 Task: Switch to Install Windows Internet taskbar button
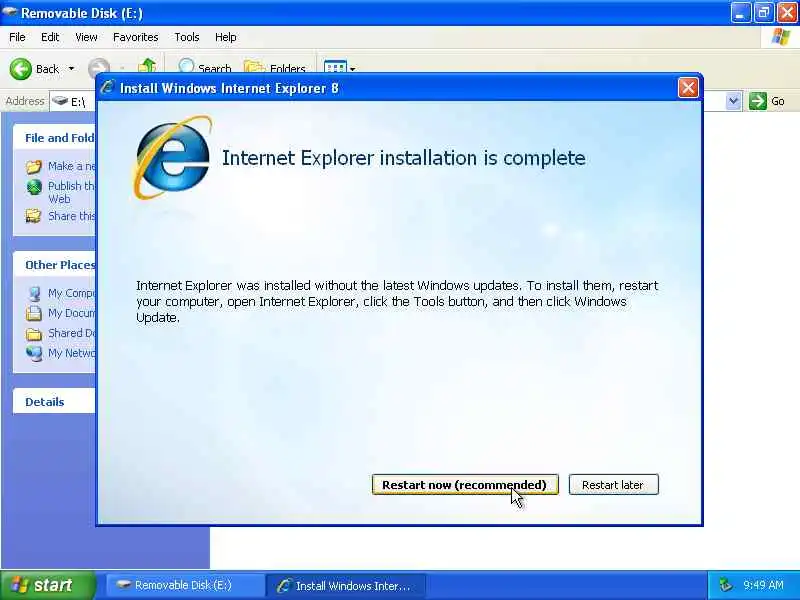tap(345, 585)
